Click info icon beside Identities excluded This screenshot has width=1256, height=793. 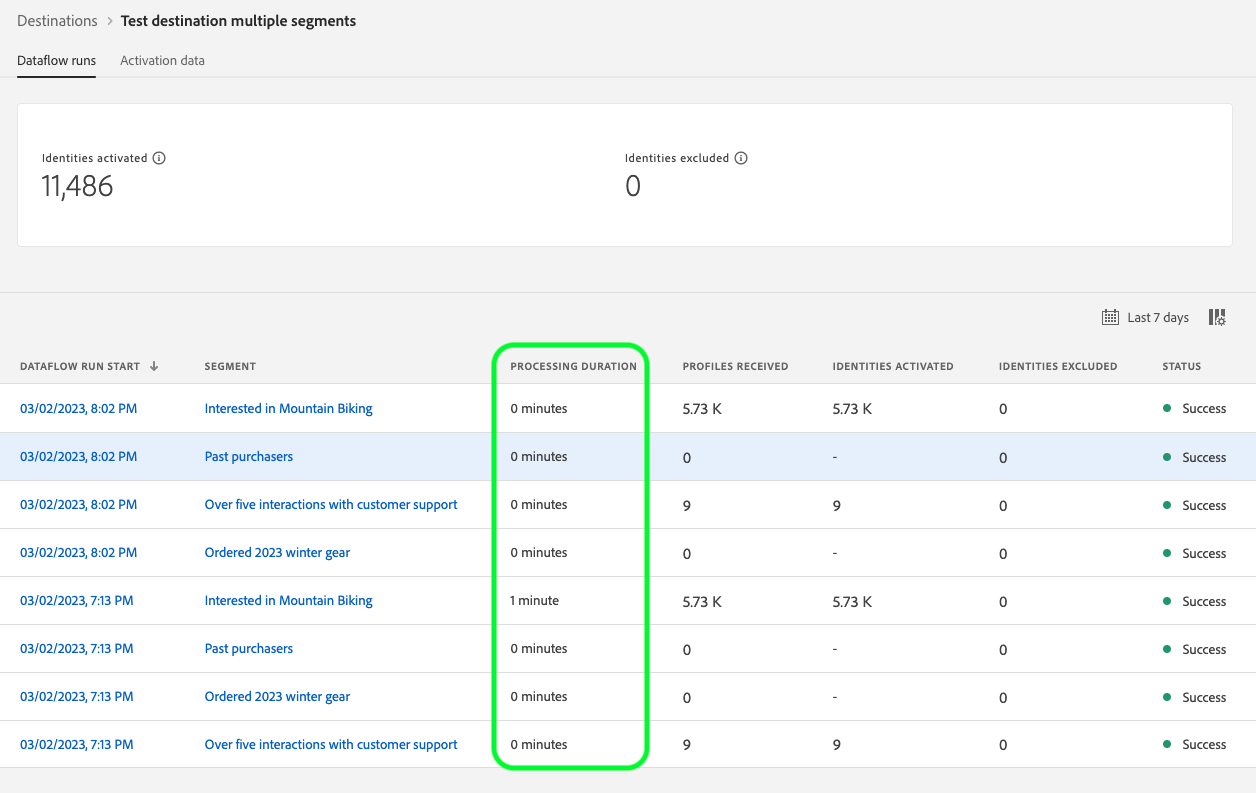pos(741,158)
